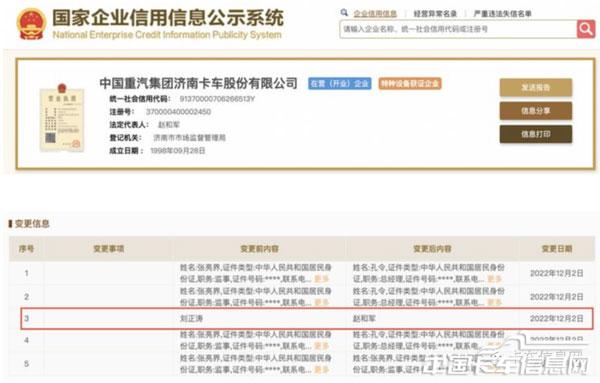This screenshot has height=383, width=600.
Task: Focus the enterprise name search input
Action: pyautogui.click(x=458, y=29)
